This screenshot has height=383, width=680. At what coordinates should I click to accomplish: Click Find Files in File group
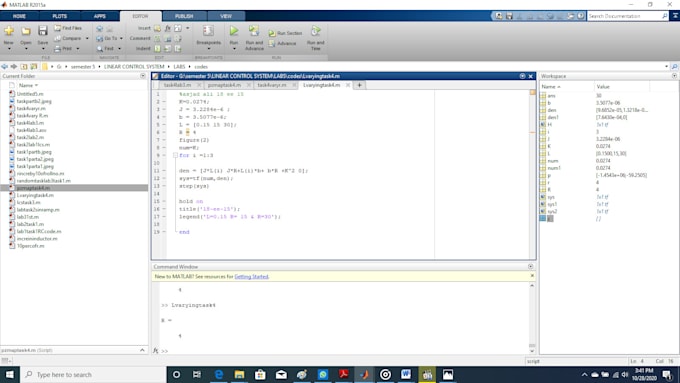point(68,28)
